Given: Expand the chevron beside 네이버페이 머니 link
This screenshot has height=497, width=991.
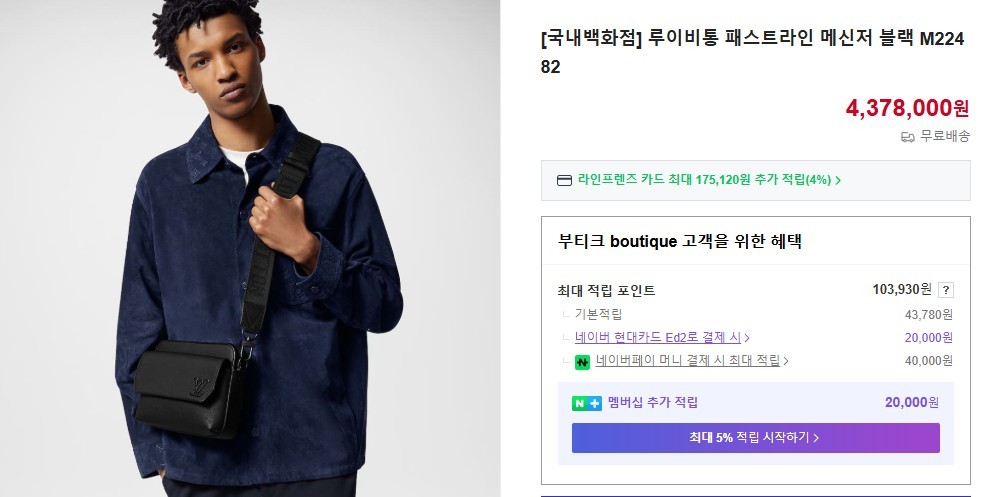Looking at the screenshot, I should [786, 362].
